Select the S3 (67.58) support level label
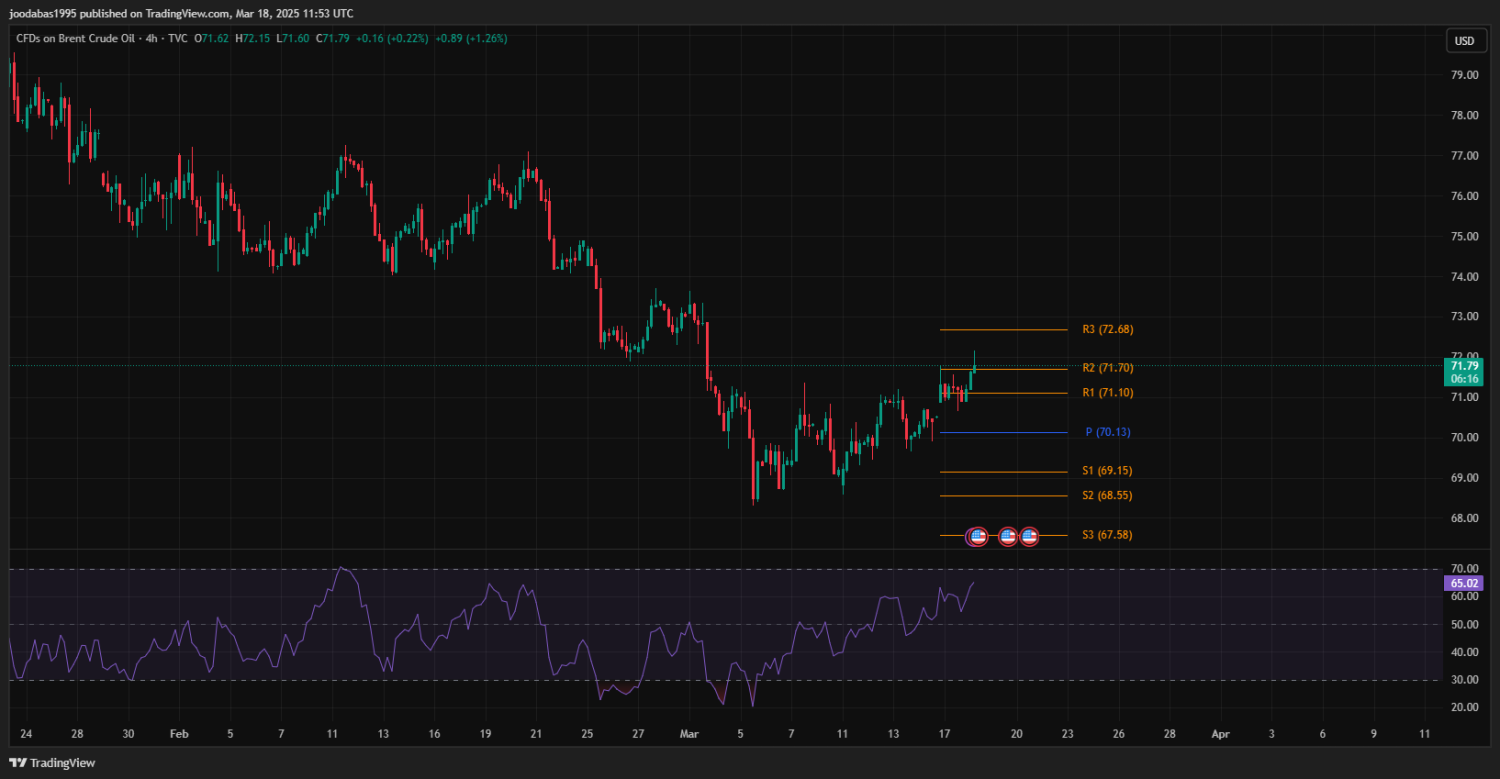Viewport: 1500px width, 779px height. pyautogui.click(x=1107, y=535)
